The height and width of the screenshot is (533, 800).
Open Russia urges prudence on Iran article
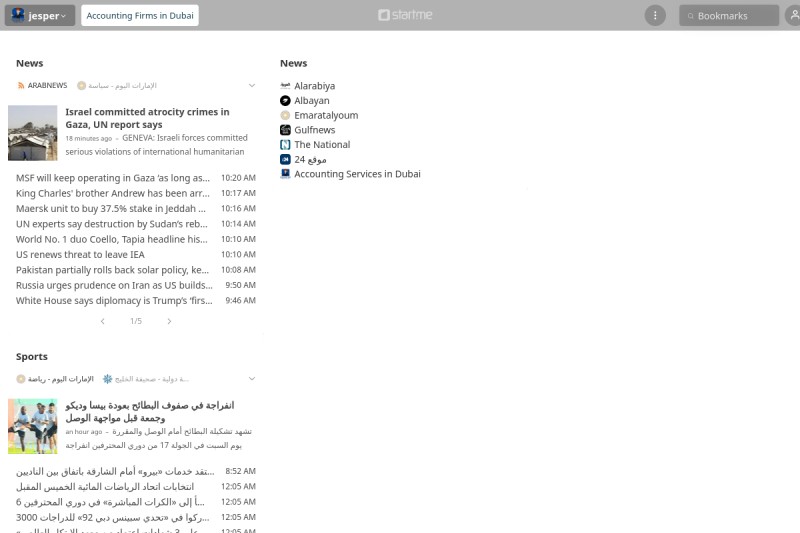point(114,285)
